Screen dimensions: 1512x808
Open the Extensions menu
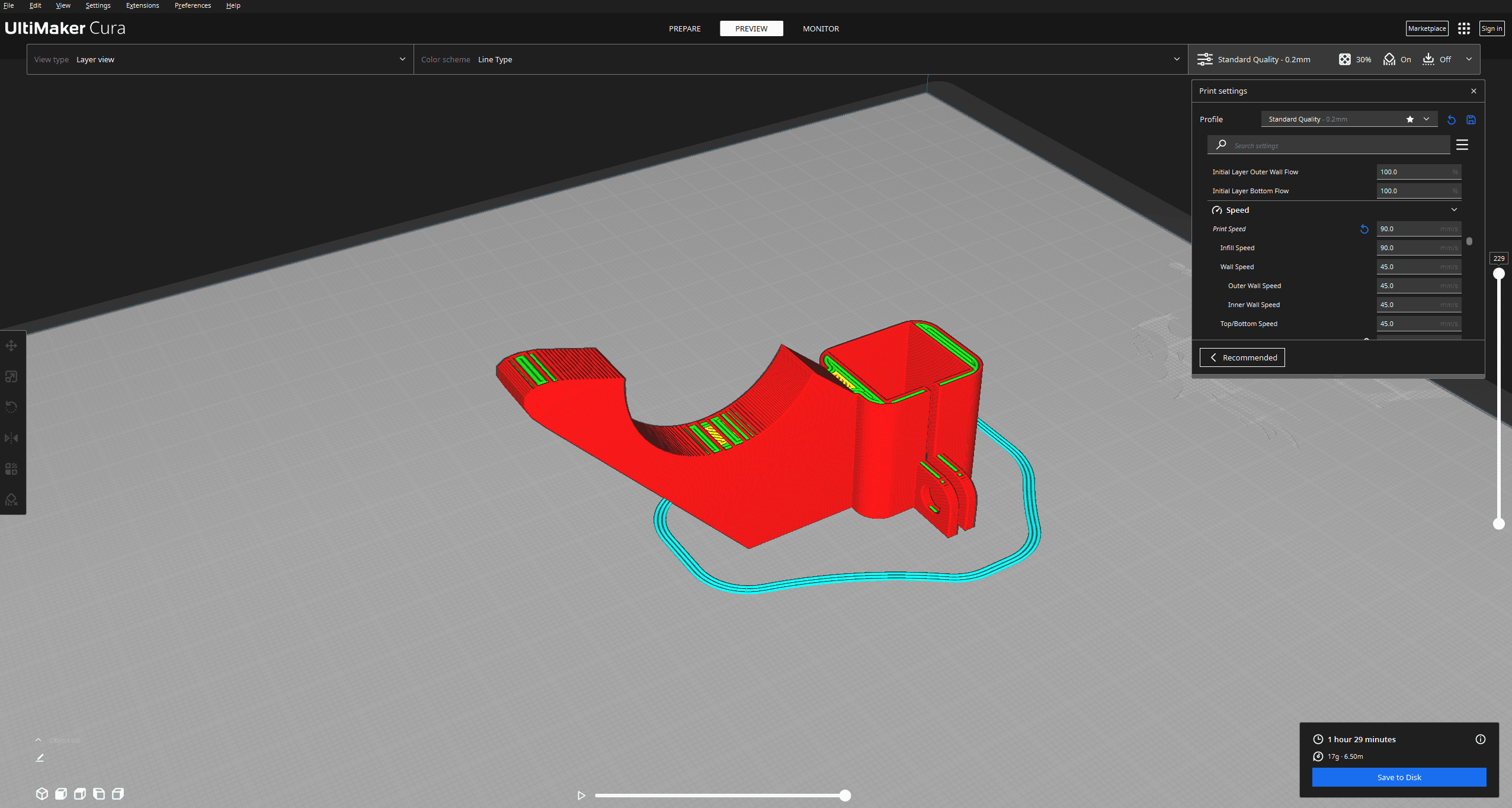(142, 5)
